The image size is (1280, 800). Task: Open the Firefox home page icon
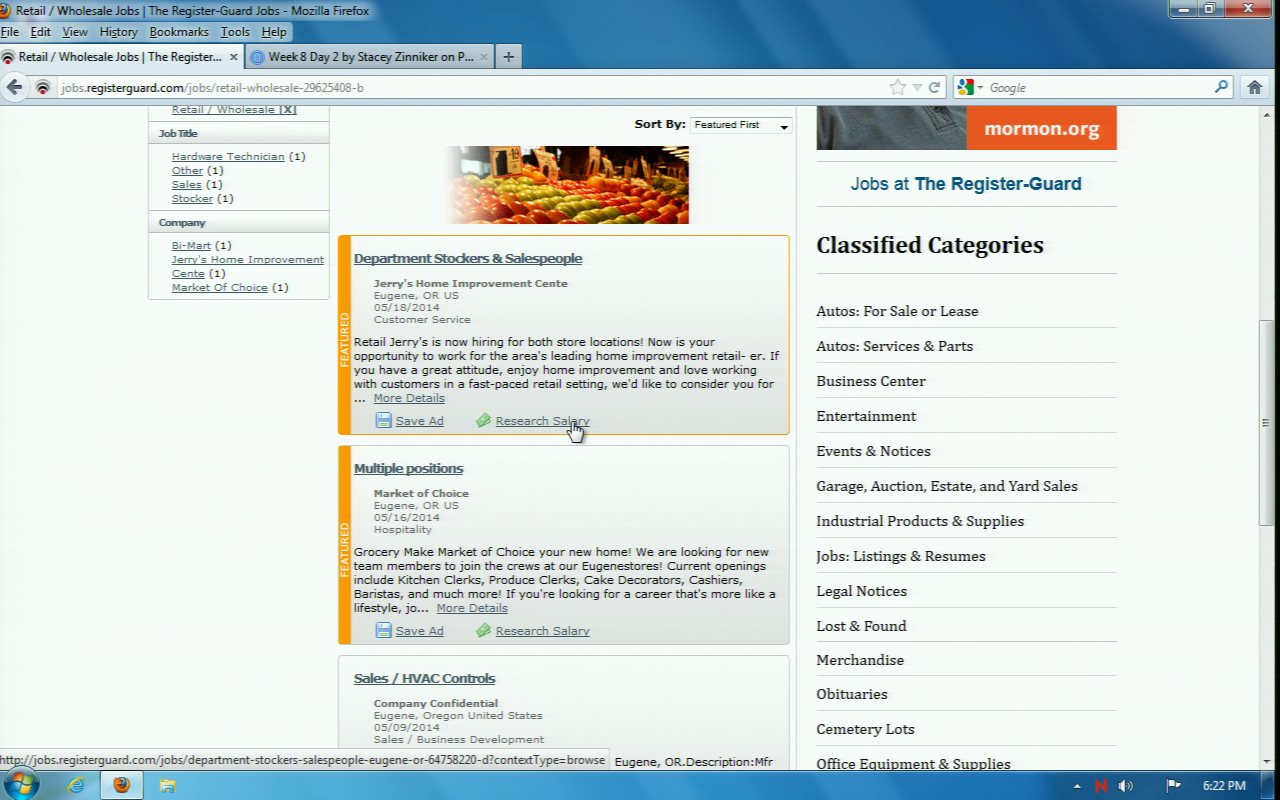point(1255,87)
